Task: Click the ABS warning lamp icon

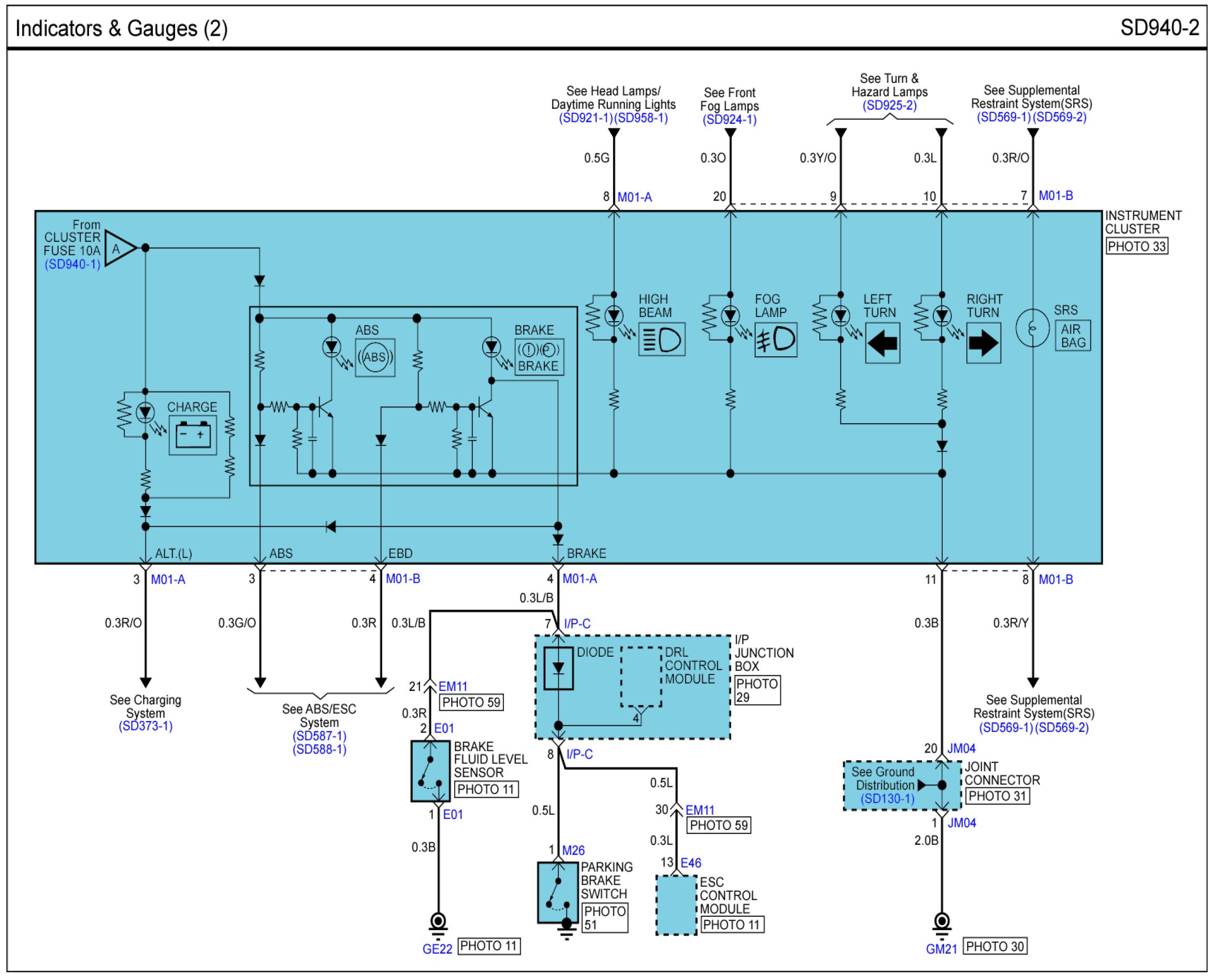Action: (375, 357)
